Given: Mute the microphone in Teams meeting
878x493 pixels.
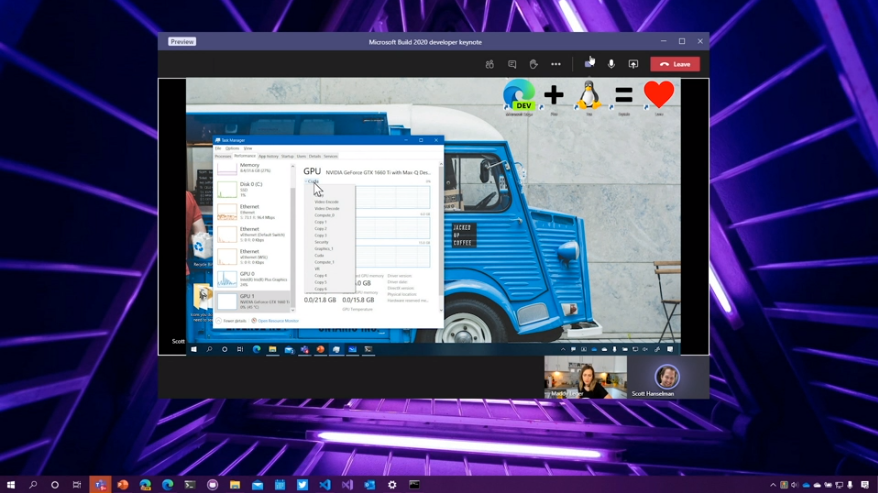Looking at the screenshot, I should point(611,64).
